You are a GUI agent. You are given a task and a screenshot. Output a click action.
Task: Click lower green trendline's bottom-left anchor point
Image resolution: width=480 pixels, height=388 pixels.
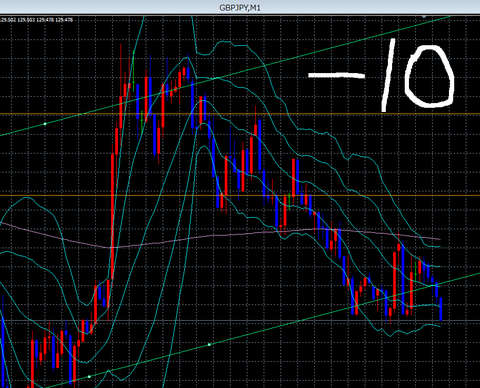[x=89, y=376]
